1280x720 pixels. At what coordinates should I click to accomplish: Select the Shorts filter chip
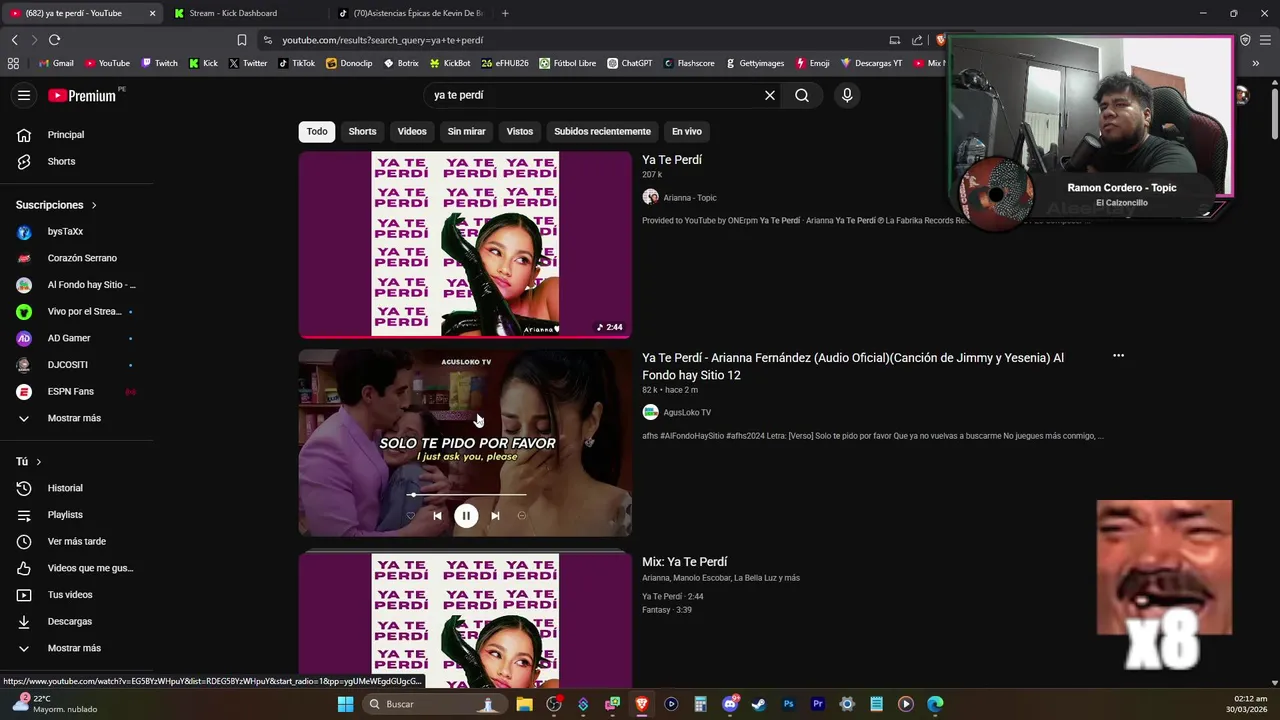[362, 131]
